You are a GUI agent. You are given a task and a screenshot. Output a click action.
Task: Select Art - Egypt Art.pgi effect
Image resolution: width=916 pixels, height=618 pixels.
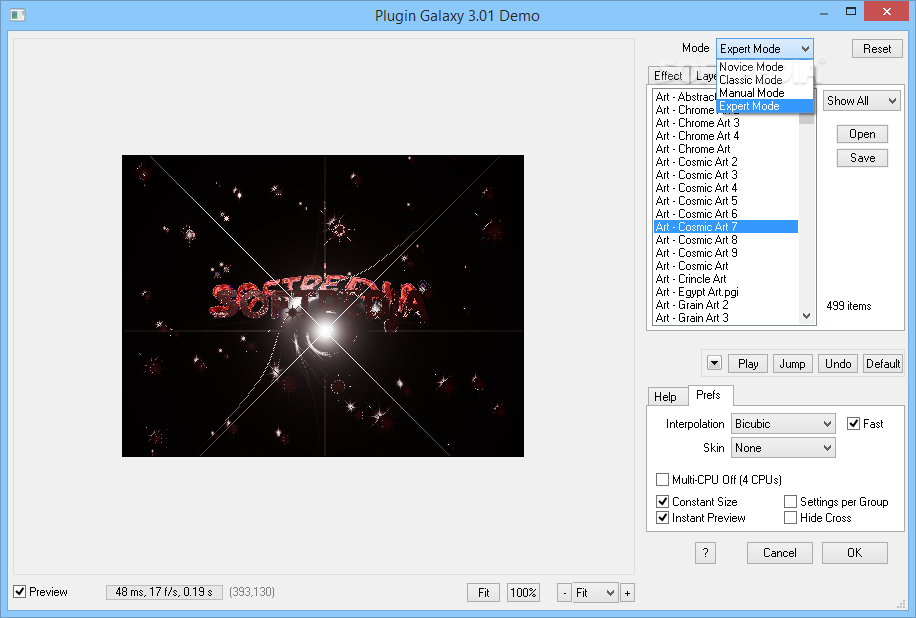[x=726, y=291]
